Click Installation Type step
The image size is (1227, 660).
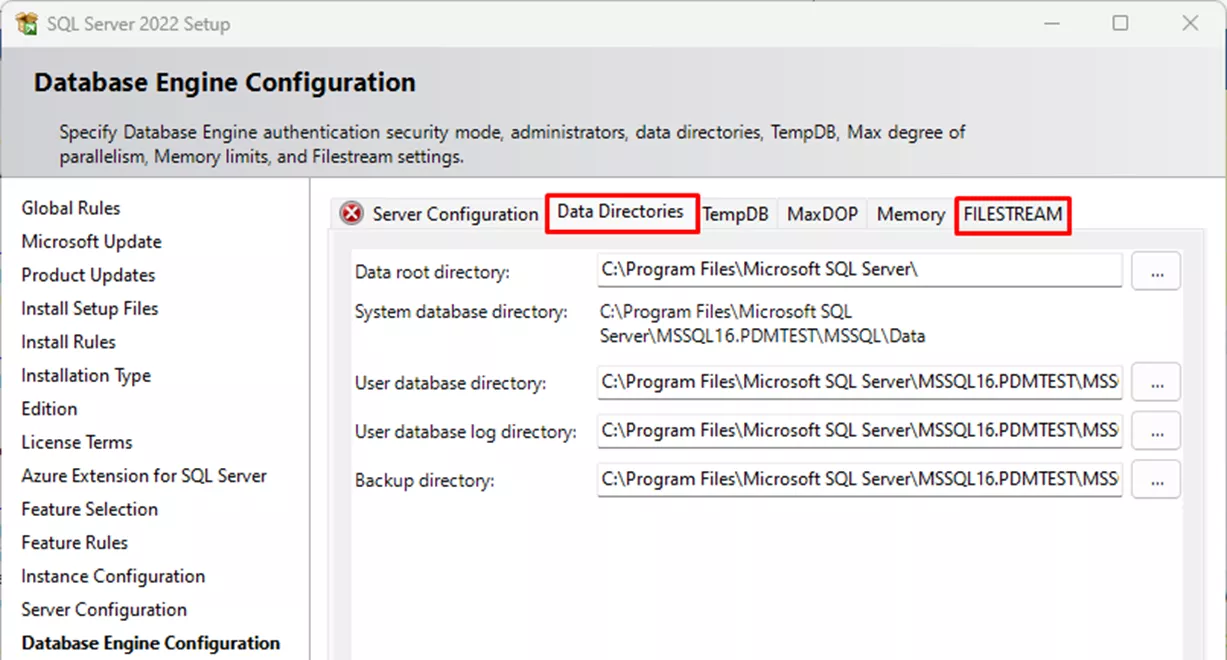pyautogui.click(x=86, y=375)
